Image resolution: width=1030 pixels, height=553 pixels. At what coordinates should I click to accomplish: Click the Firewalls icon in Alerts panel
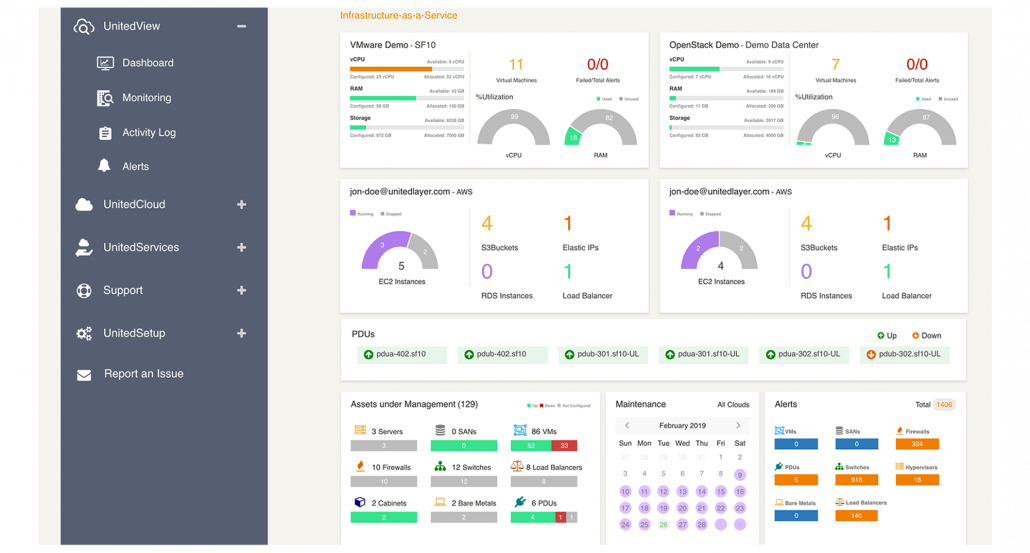(900, 431)
